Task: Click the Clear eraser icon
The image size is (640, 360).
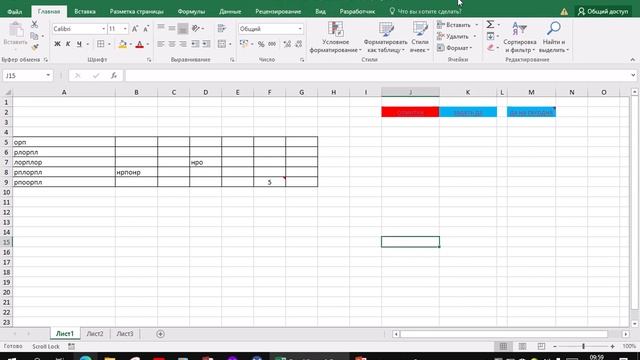Action: point(490,47)
